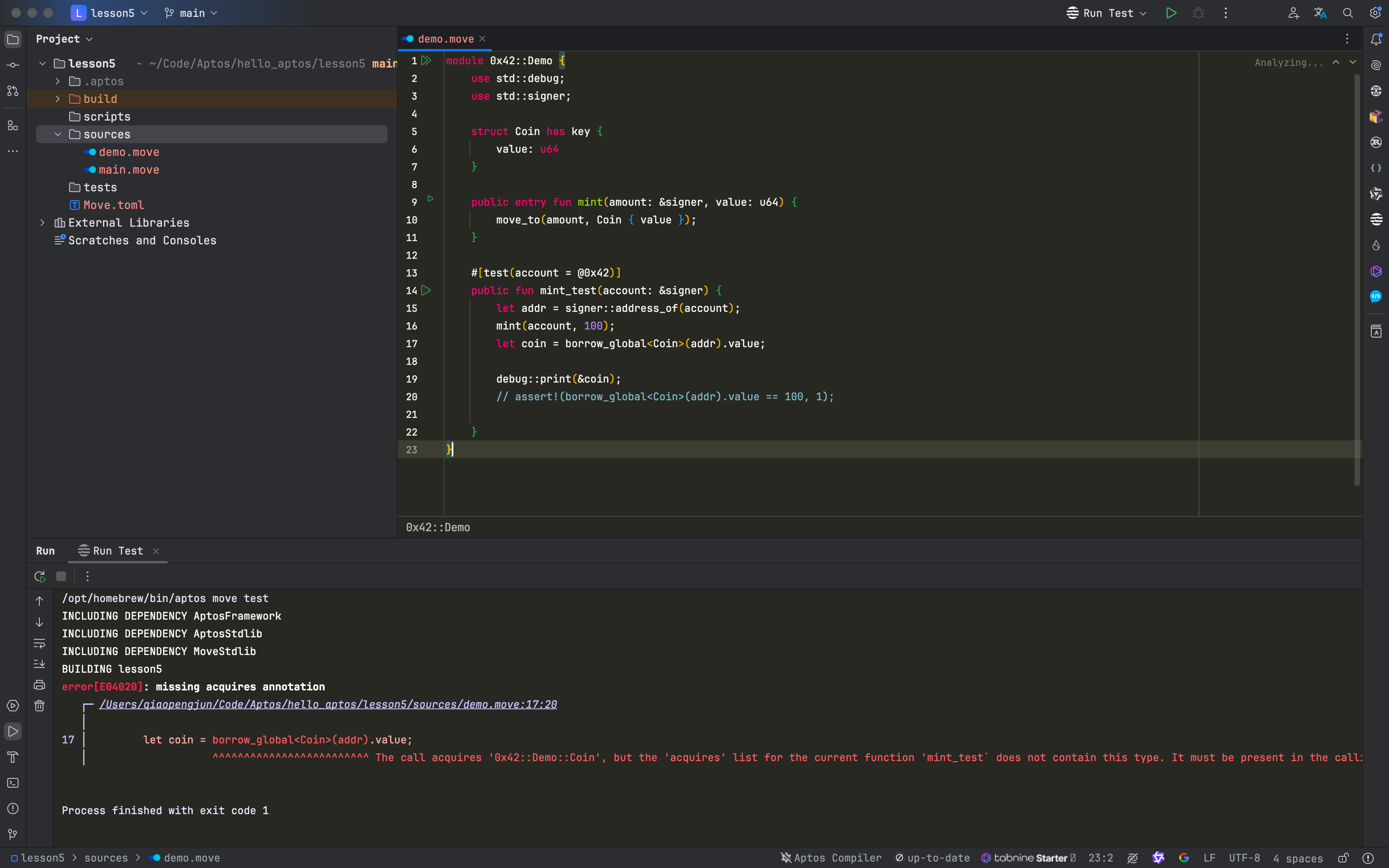Toggle soft-wrap in Run console
This screenshot has width=1389, height=868.
pos(39,643)
